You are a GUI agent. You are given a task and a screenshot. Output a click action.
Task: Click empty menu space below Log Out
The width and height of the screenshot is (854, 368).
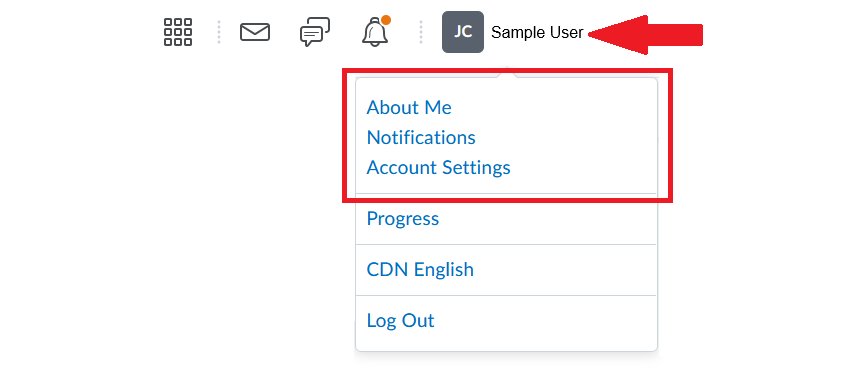pyautogui.click(x=507, y=342)
